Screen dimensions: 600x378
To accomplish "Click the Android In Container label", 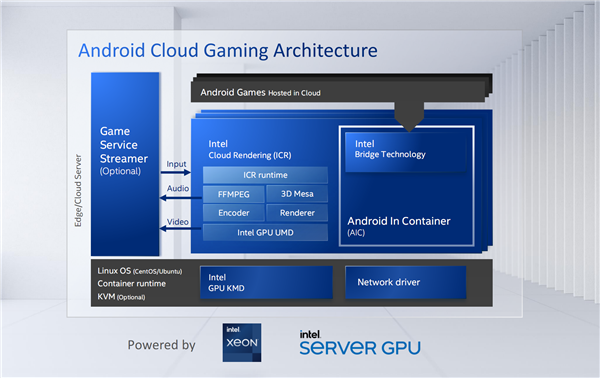I will click(399, 221).
